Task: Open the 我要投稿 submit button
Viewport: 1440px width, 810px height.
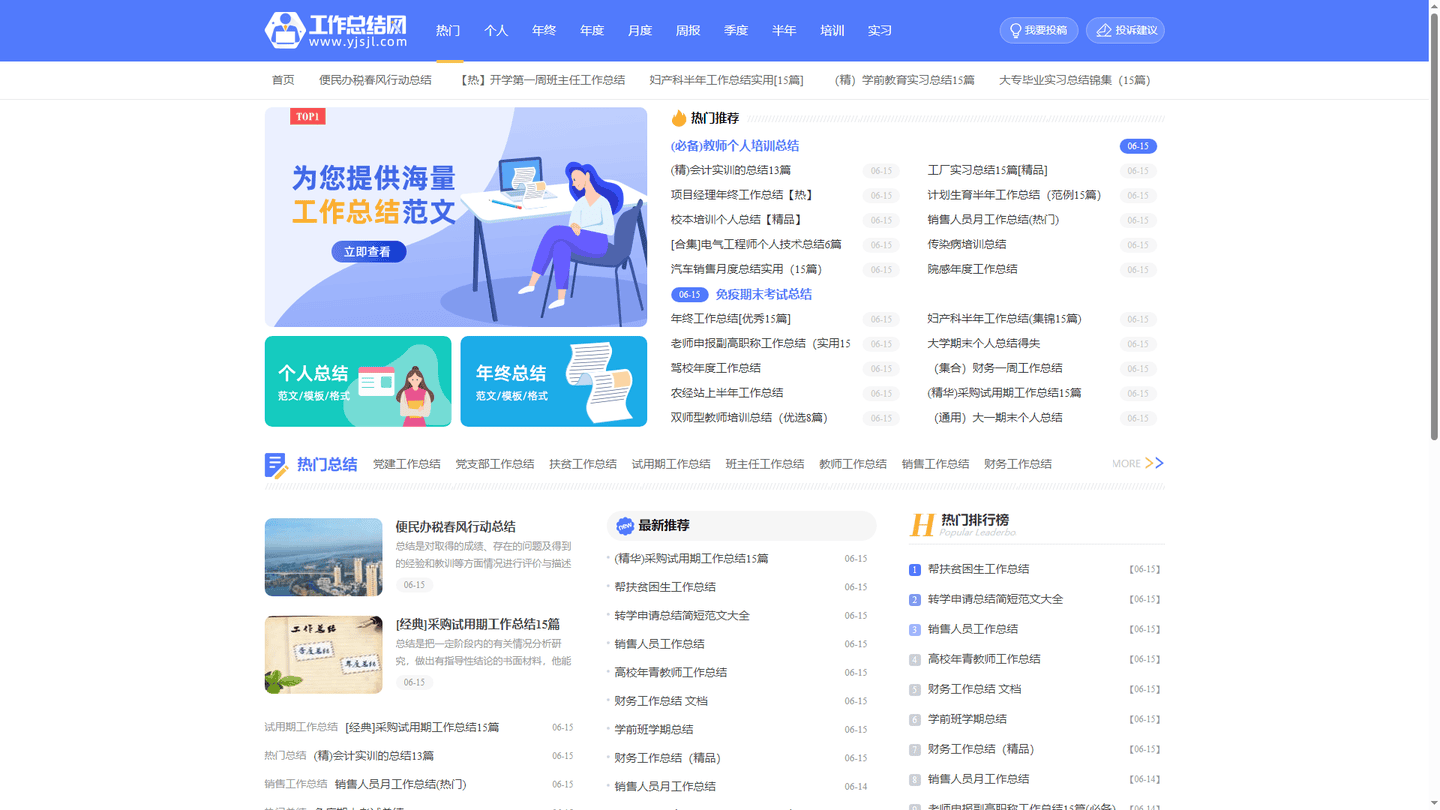Action: (1039, 30)
